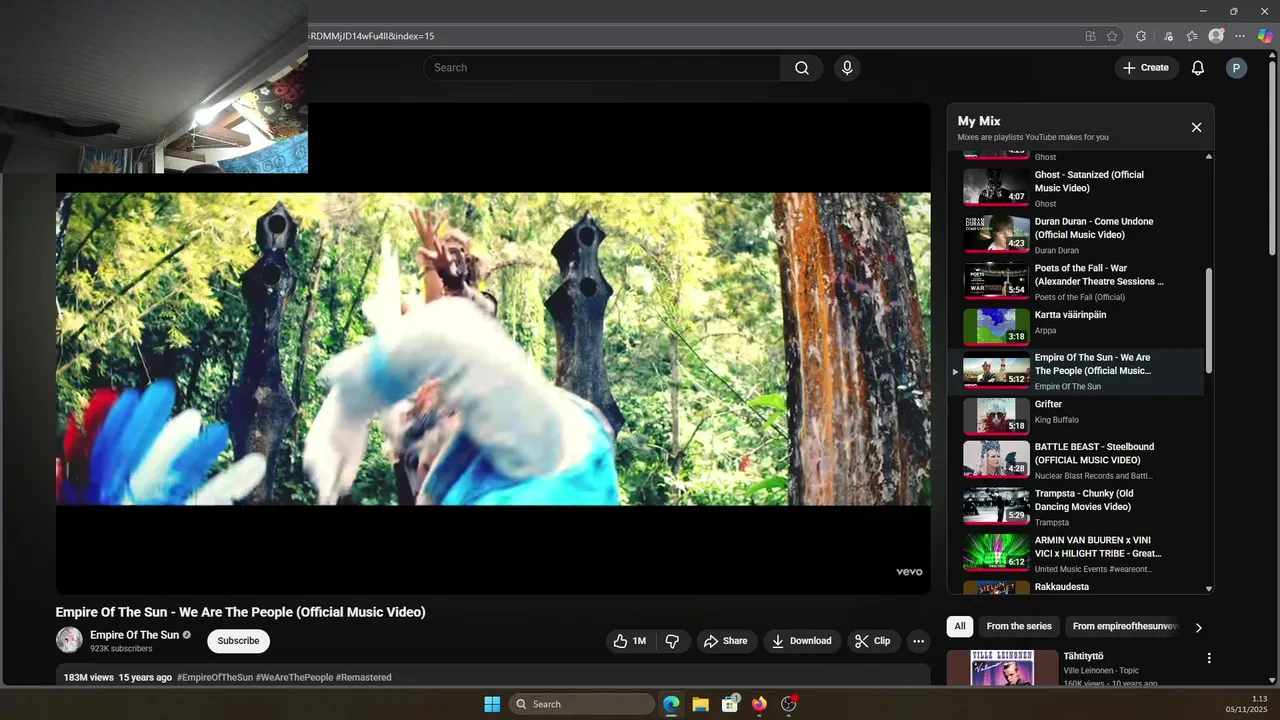The image size is (1280, 720).
Task: Close the My Mix playlist panel
Action: tap(1196, 127)
